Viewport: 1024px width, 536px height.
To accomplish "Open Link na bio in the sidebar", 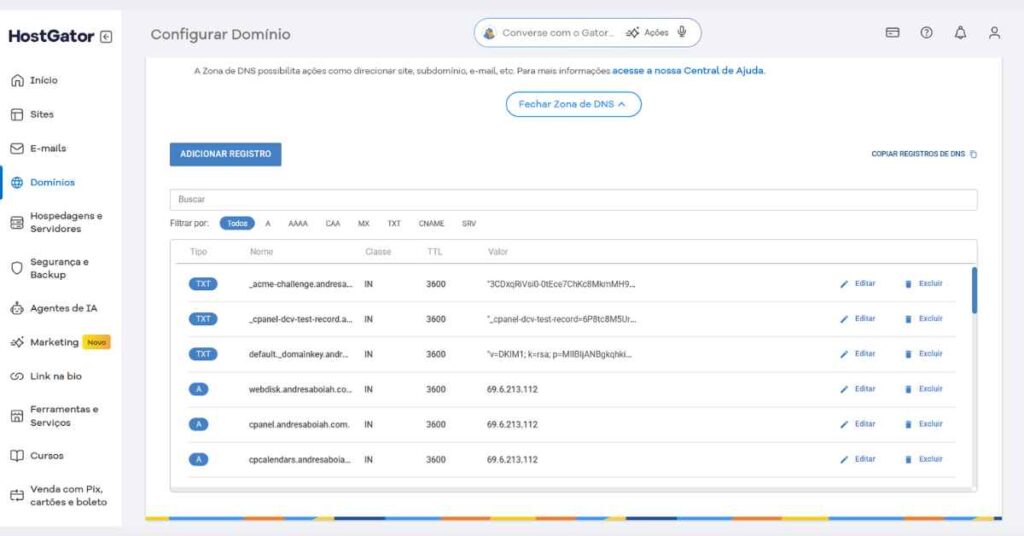I will (x=56, y=376).
